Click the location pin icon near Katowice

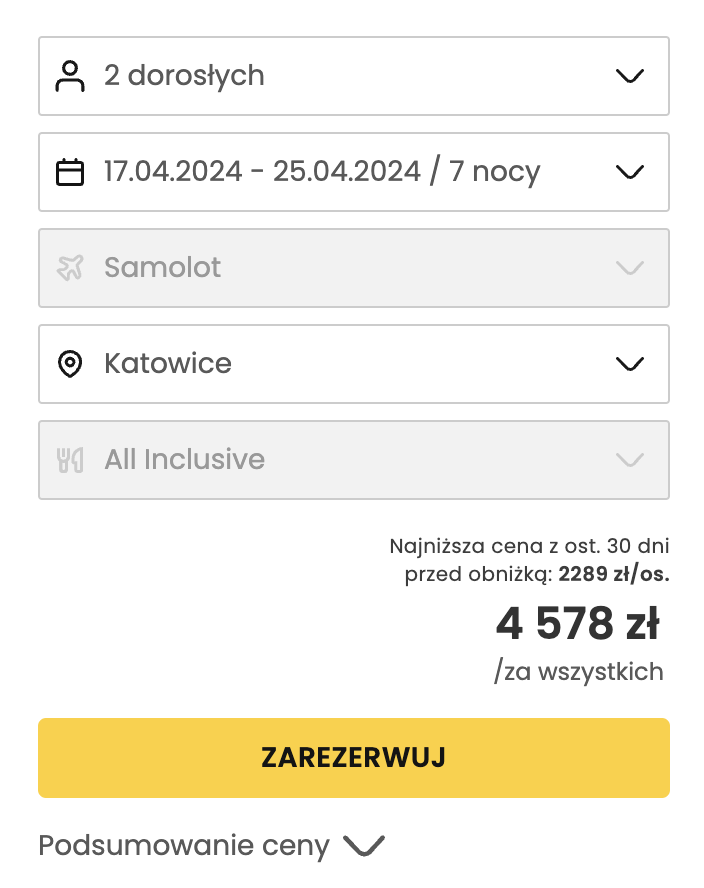pos(70,363)
